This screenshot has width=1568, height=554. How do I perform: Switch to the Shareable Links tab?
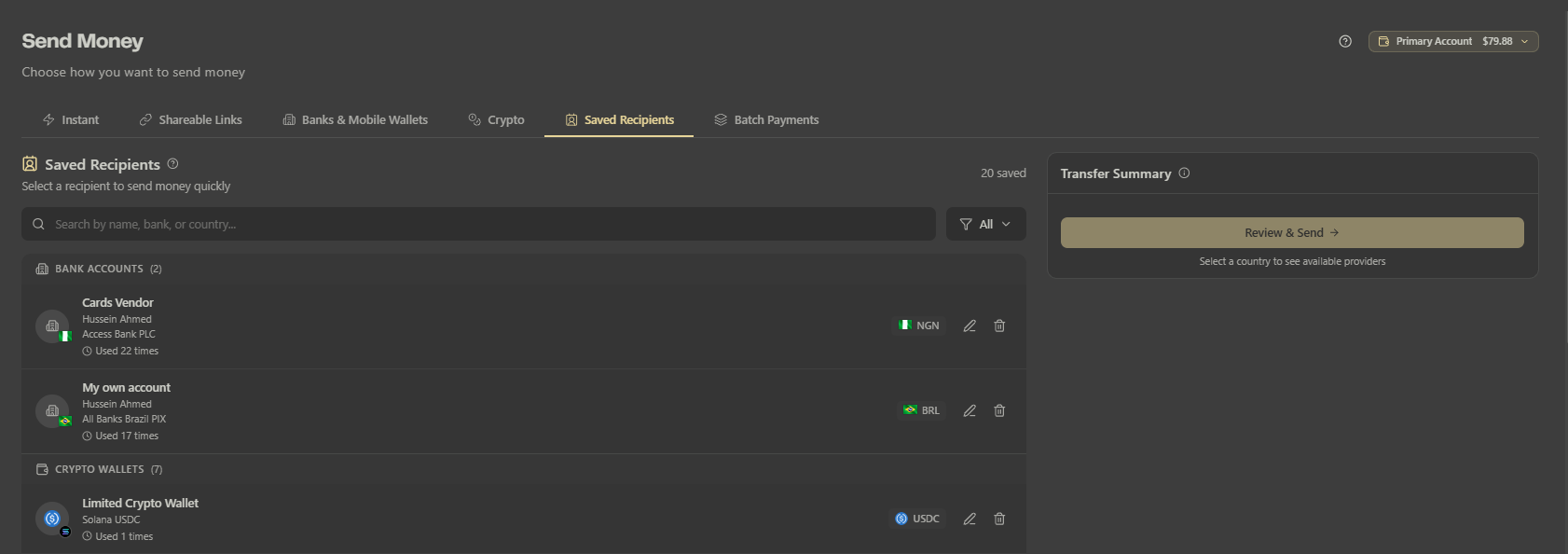tap(190, 120)
